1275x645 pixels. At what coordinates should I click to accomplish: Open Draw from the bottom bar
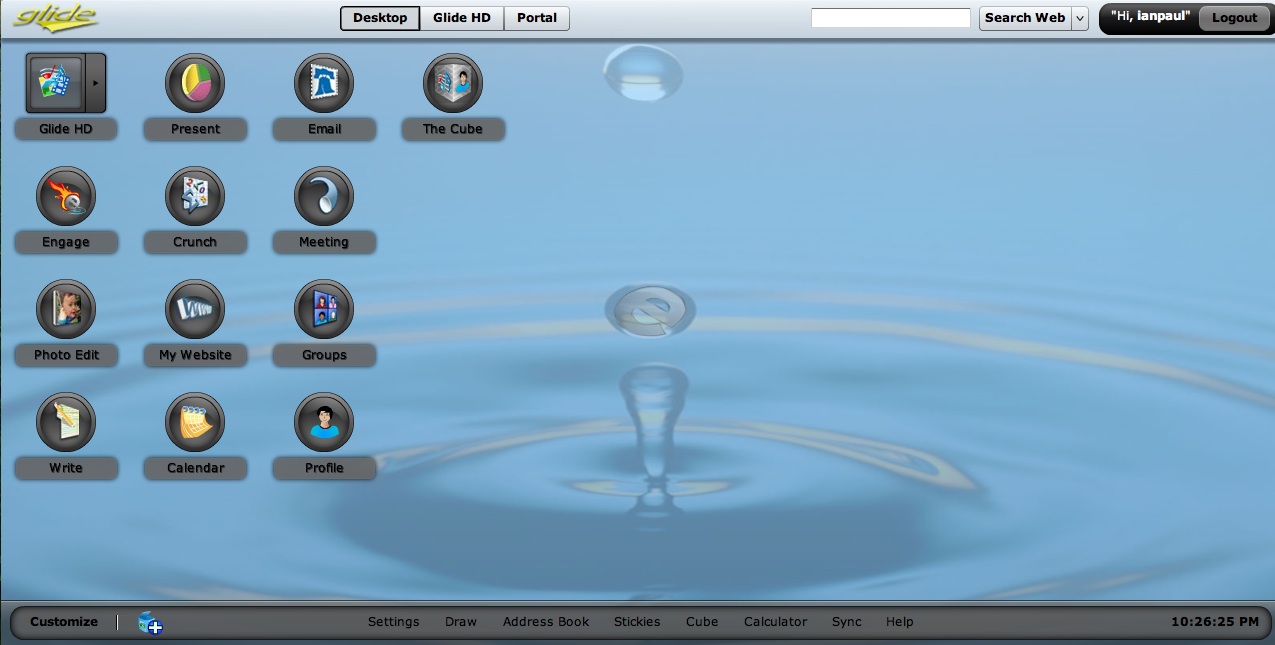(461, 622)
